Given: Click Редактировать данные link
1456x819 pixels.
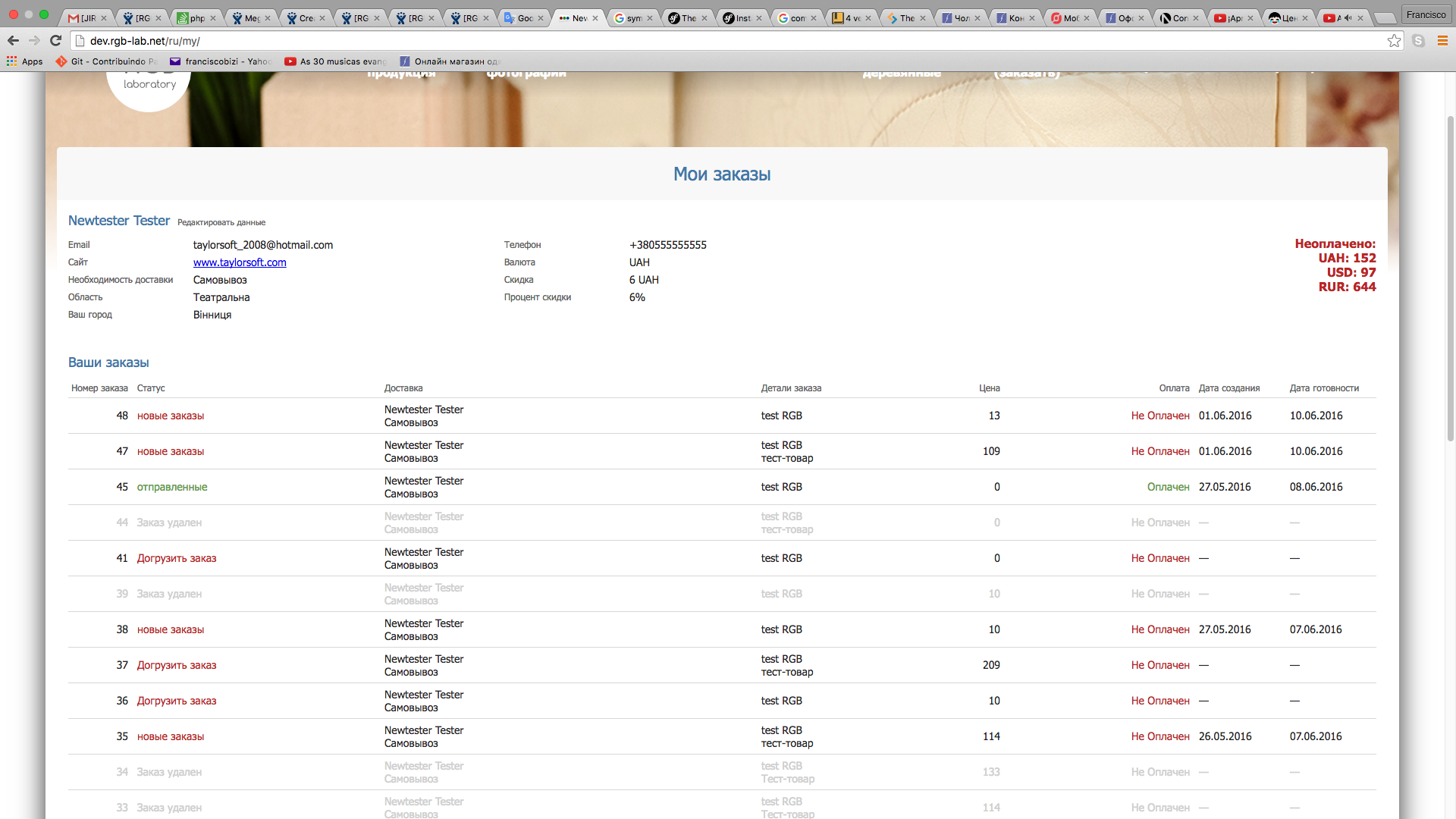Looking at the screenshot, I should click(221, 223).
